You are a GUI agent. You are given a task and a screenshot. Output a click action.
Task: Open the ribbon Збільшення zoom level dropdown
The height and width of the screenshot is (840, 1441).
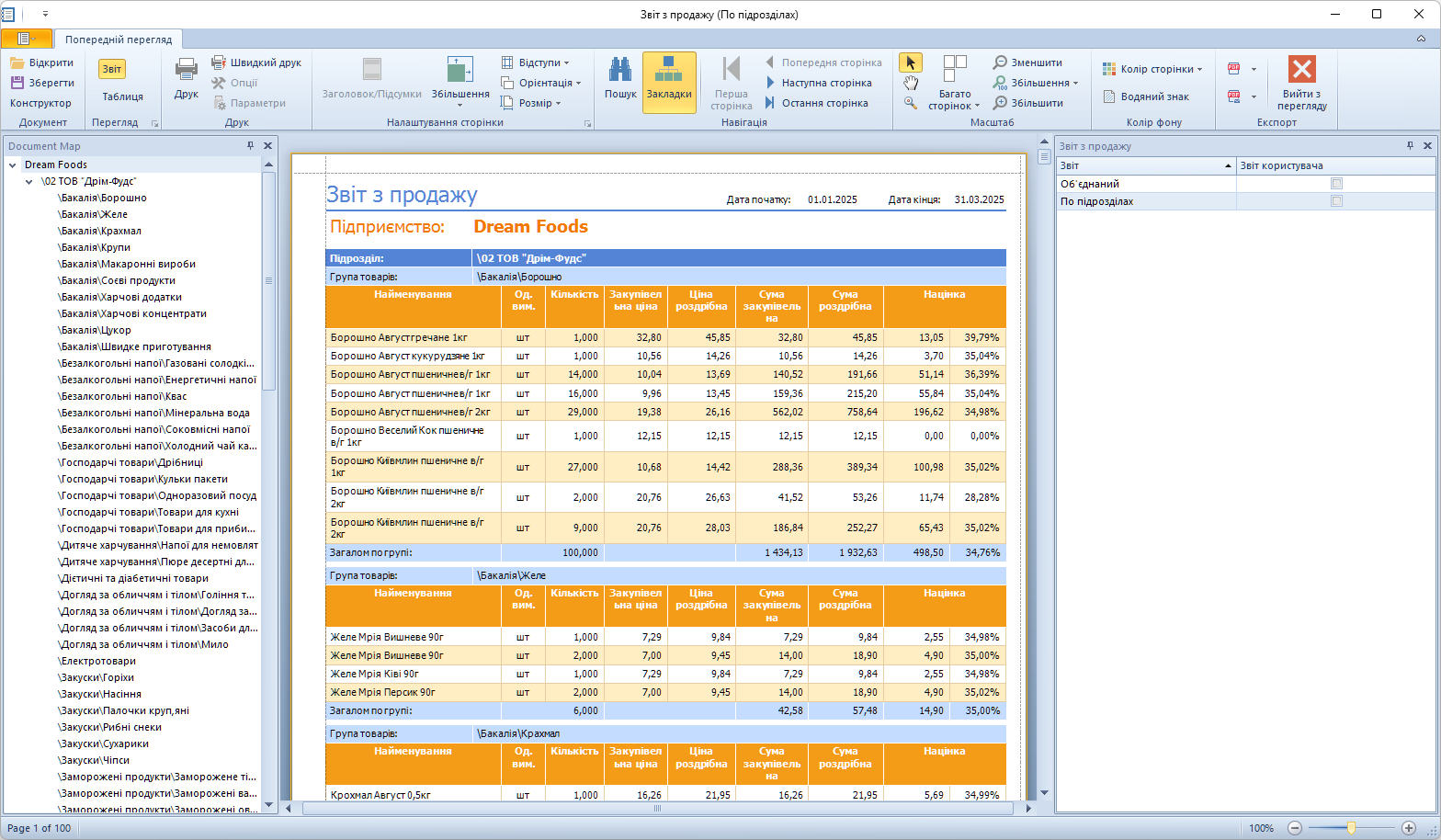click(x=1036, y=83)
